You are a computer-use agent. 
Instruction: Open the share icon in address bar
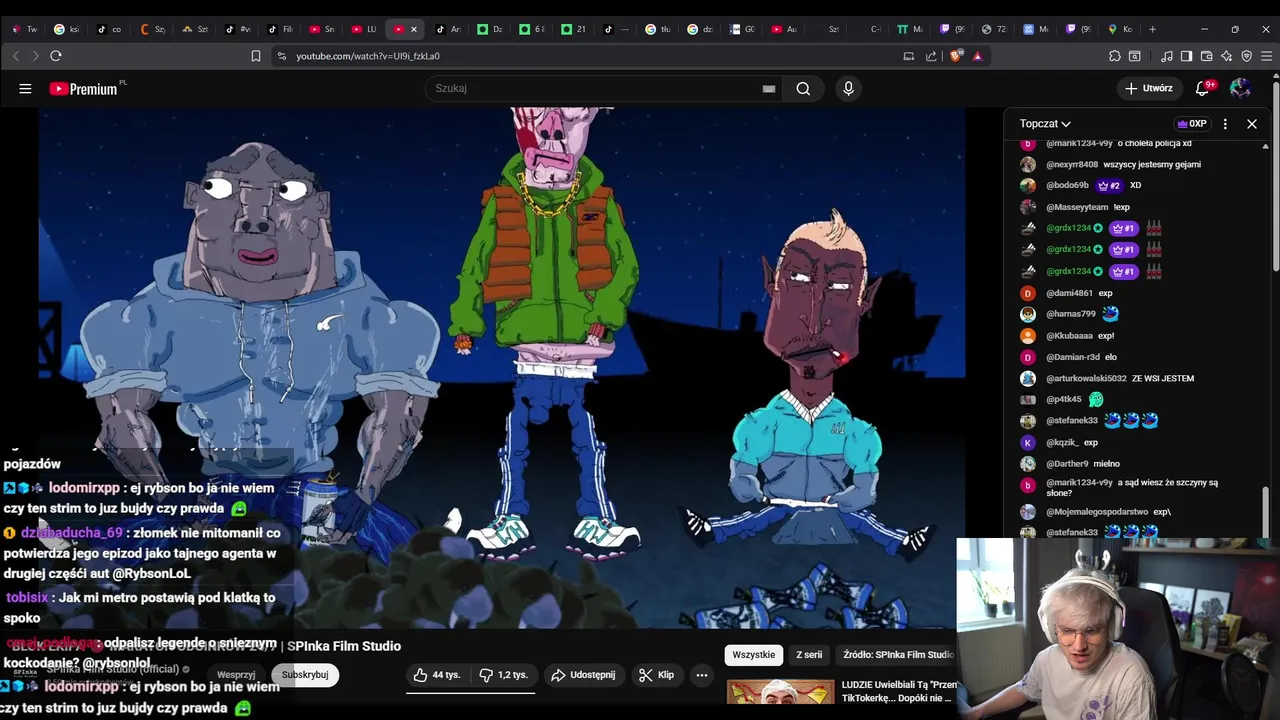[x=931, y=56]
